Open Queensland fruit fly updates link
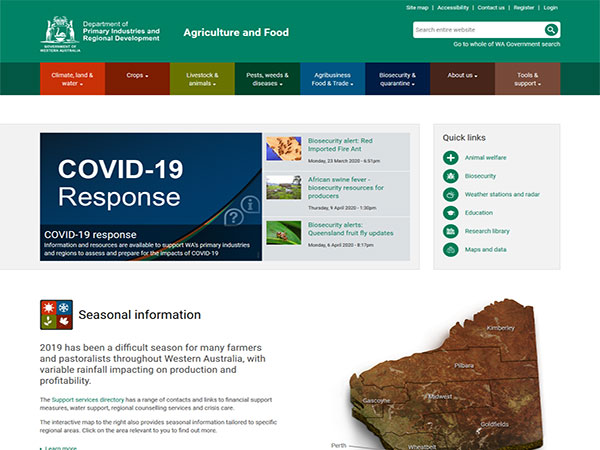The height and width of the screenshot is (450, 600). (351, 229)
